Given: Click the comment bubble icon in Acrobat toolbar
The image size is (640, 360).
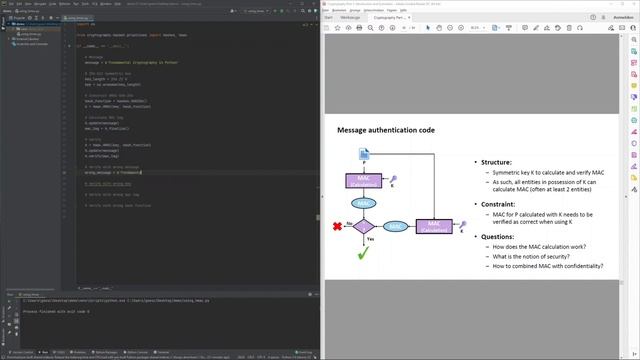Looking at the screenshot, I should [525, 28].
